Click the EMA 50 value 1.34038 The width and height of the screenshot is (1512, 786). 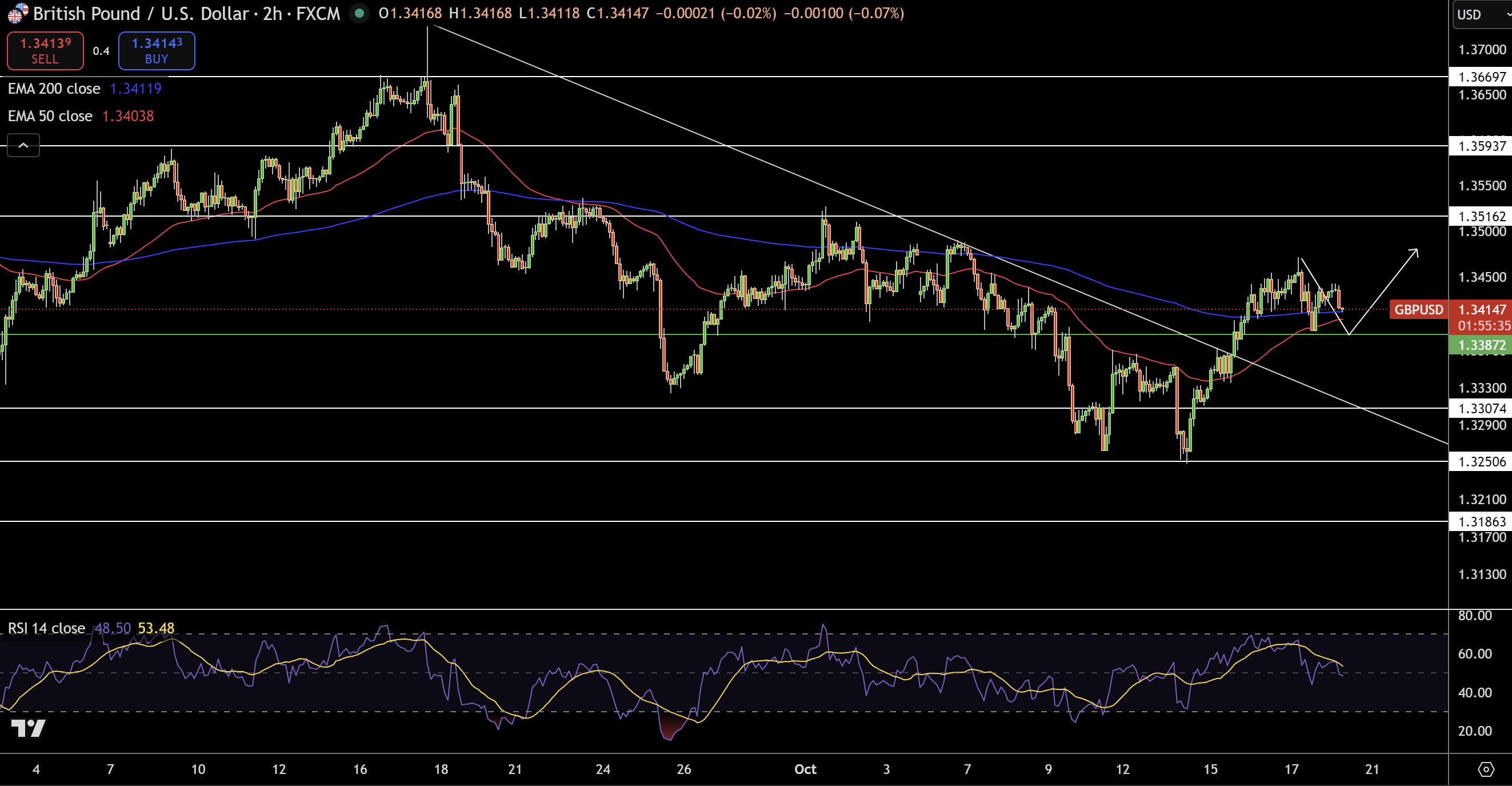pos(128,116)
